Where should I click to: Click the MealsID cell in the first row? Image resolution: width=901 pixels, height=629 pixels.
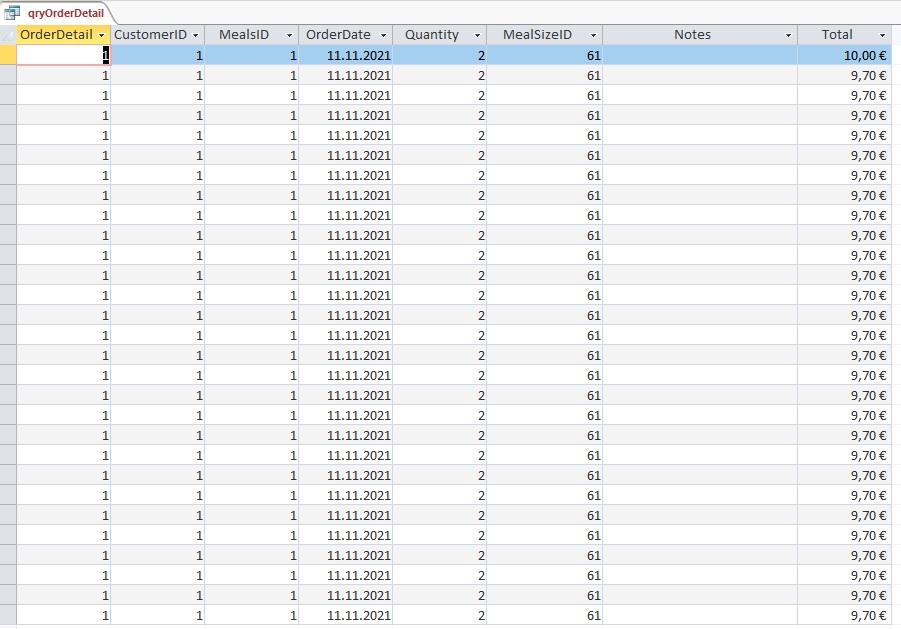click(x=252, y=55)
